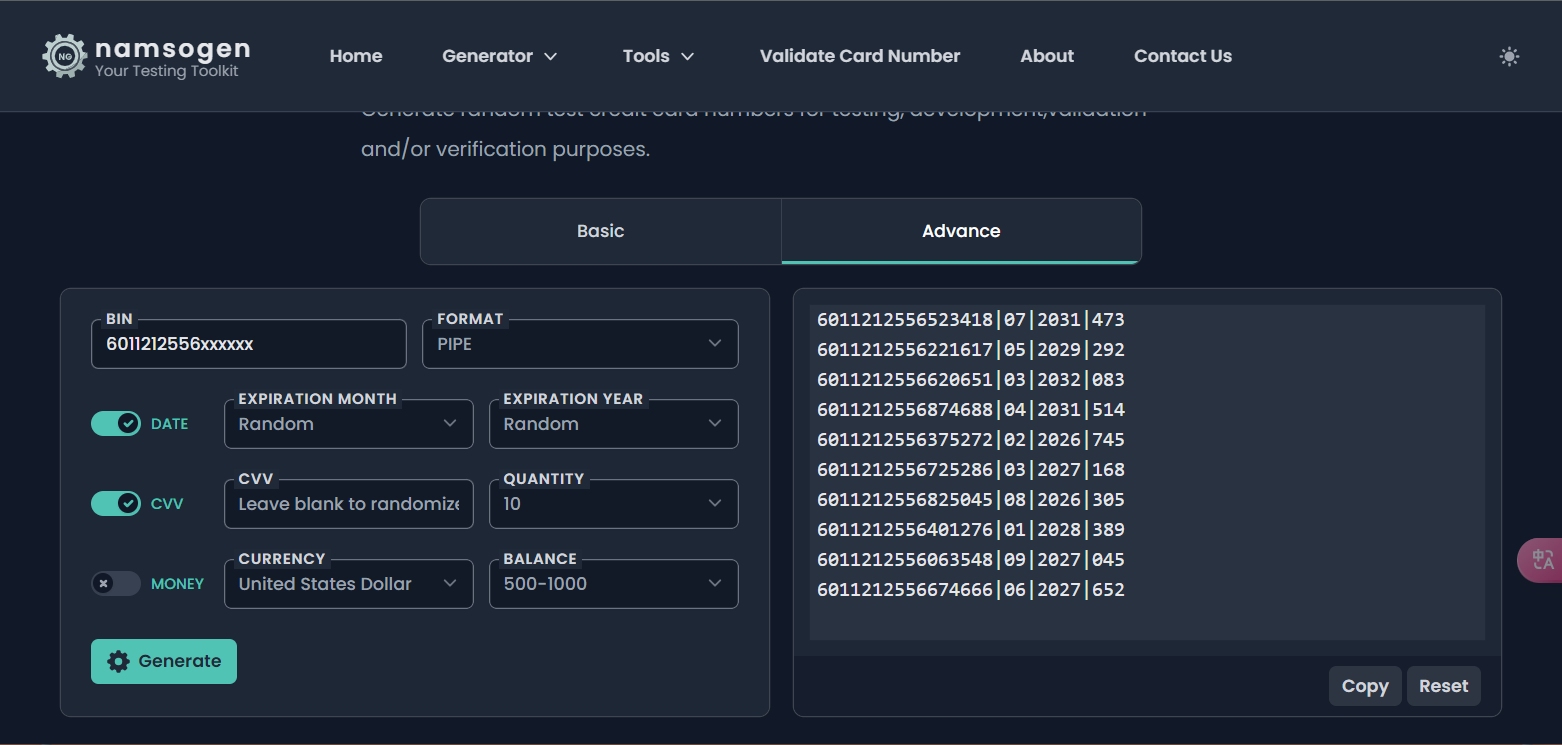This screenshot has height=745, width=1562.
Task: Click result line ending 03|2027|168
Action: tap(971, 470)
